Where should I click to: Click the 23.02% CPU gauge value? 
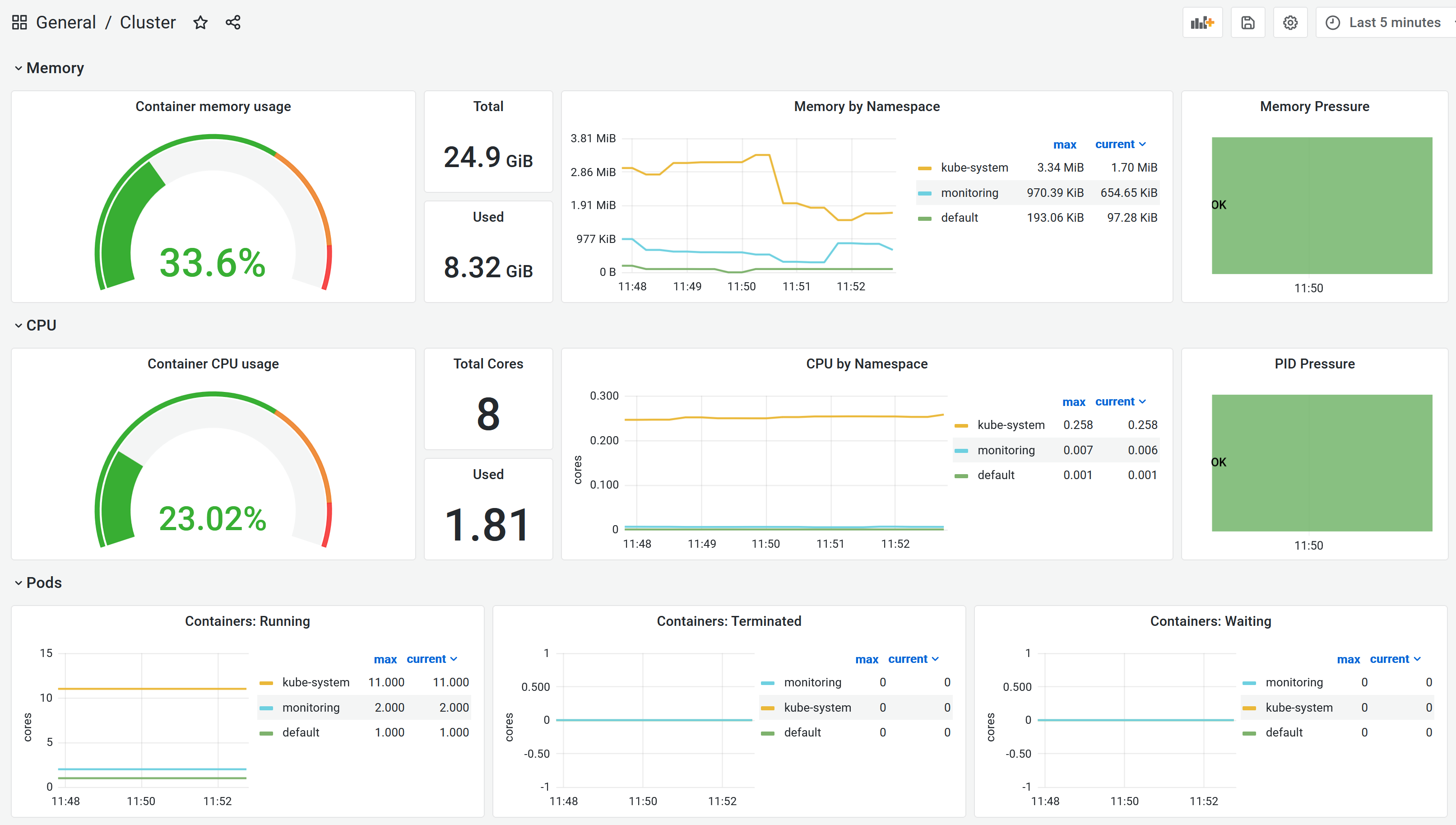click(x=213, y=518)
